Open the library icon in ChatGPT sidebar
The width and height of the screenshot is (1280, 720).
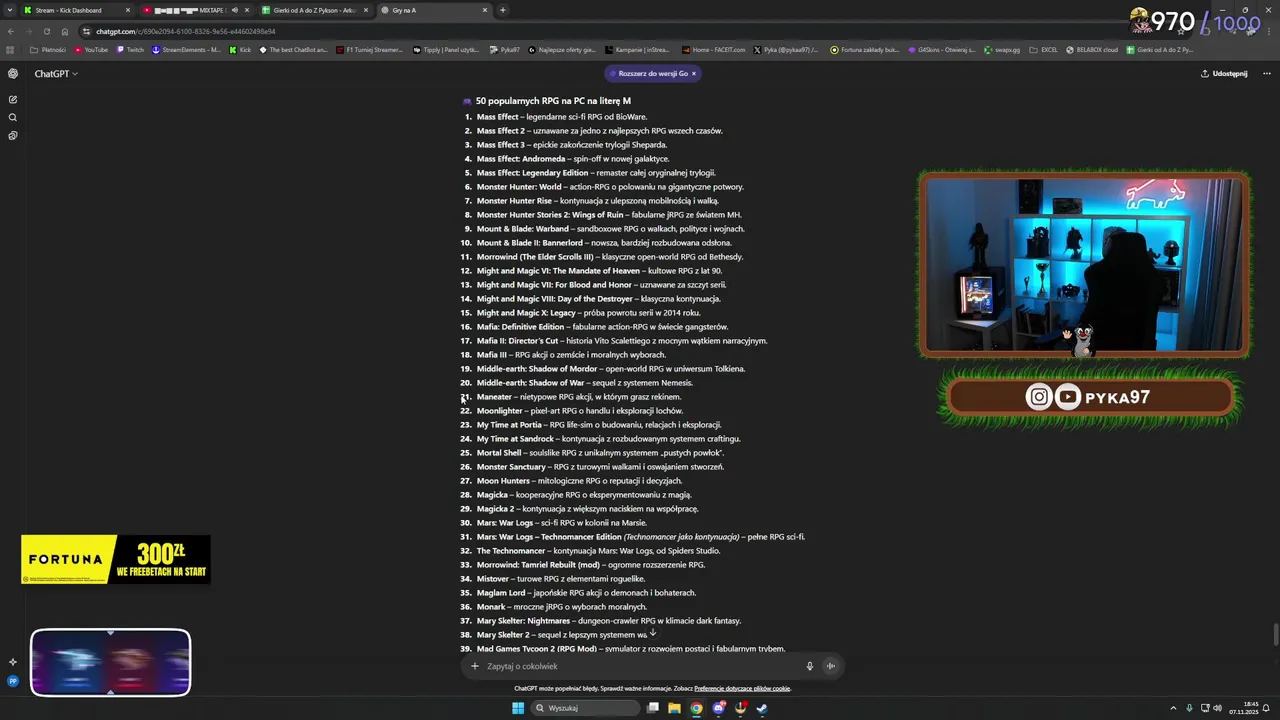tap(13, 135)
